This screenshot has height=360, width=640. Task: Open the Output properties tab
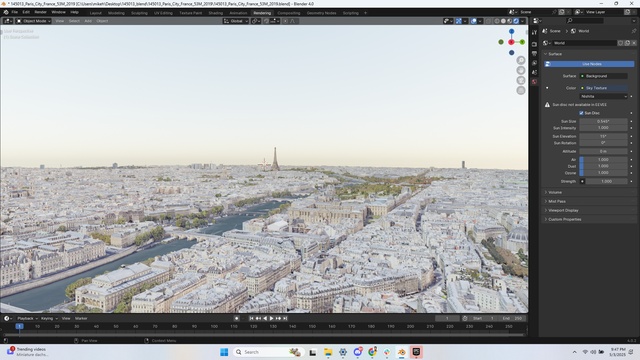tap(534, 53)
